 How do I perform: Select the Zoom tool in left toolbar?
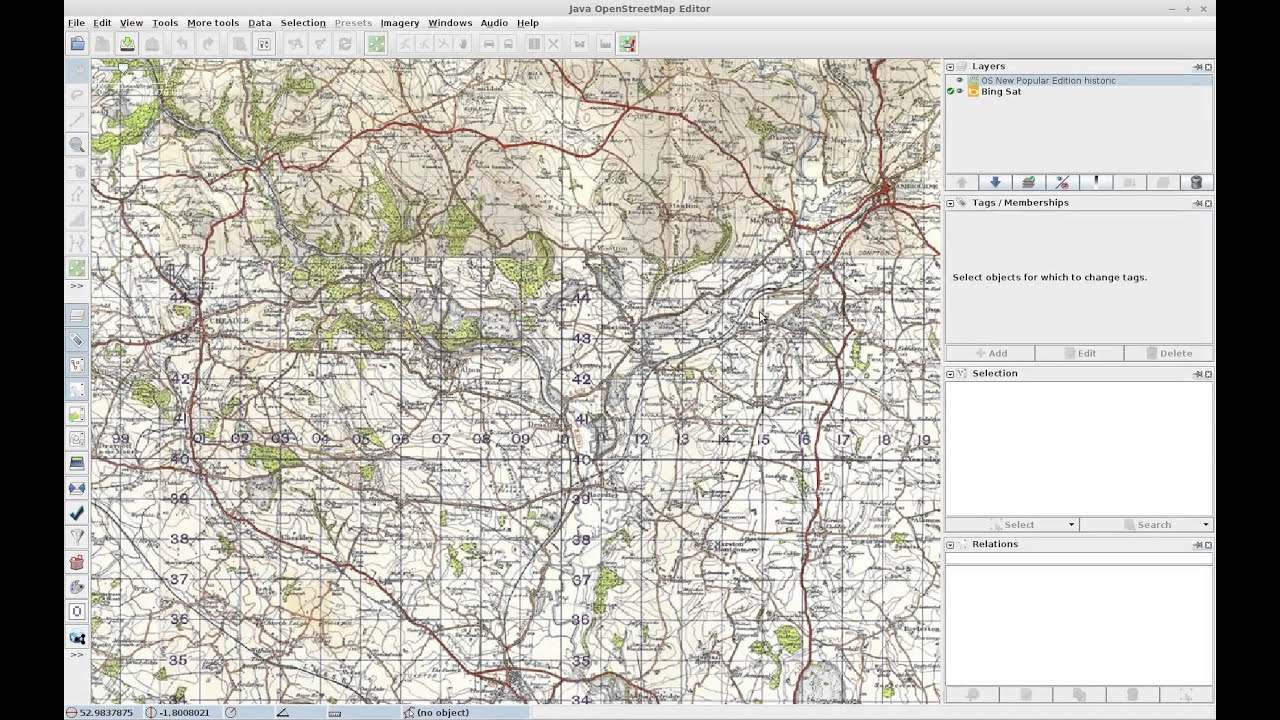click(77, 145)
